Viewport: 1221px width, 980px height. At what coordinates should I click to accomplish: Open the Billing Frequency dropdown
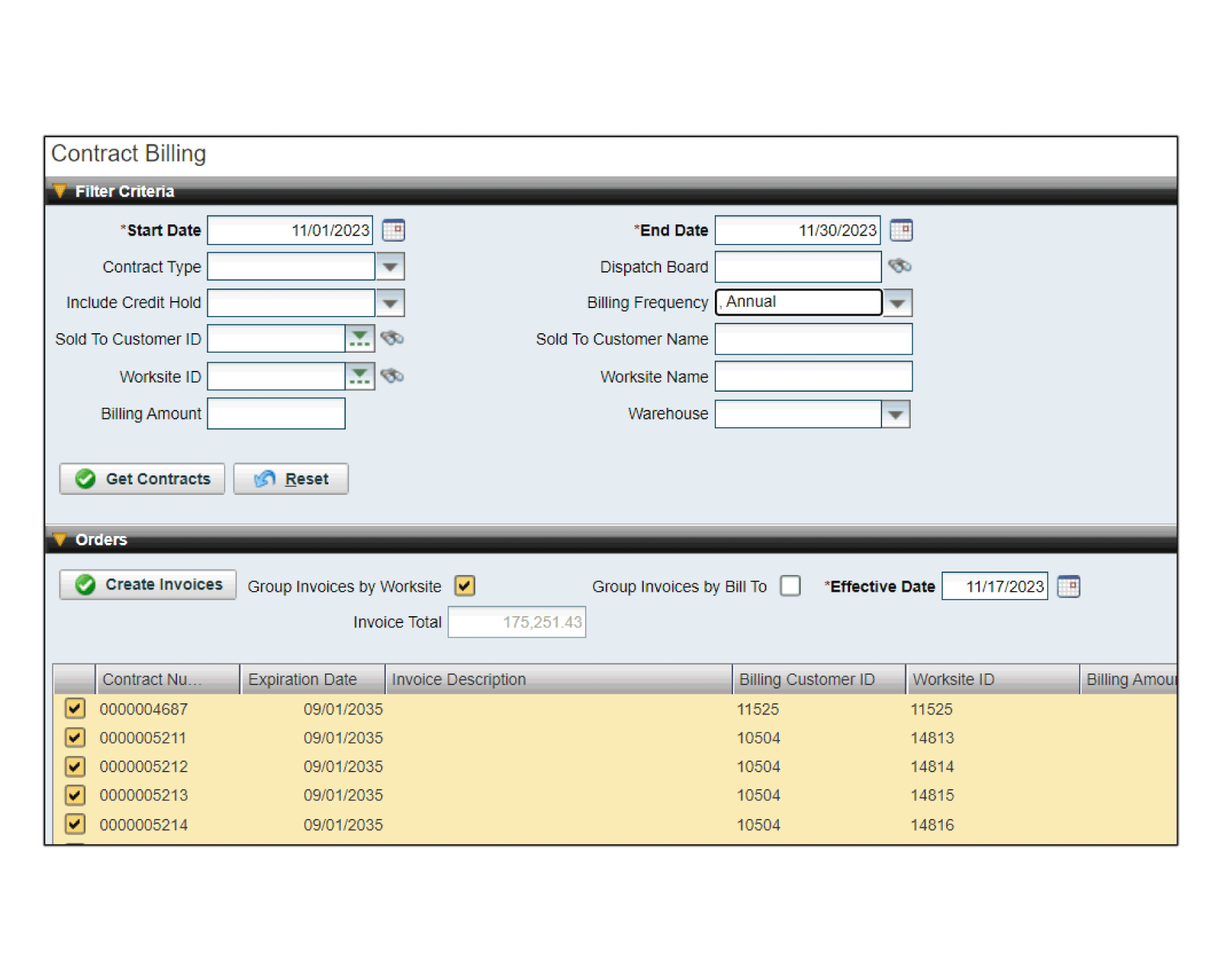(897, 303)
